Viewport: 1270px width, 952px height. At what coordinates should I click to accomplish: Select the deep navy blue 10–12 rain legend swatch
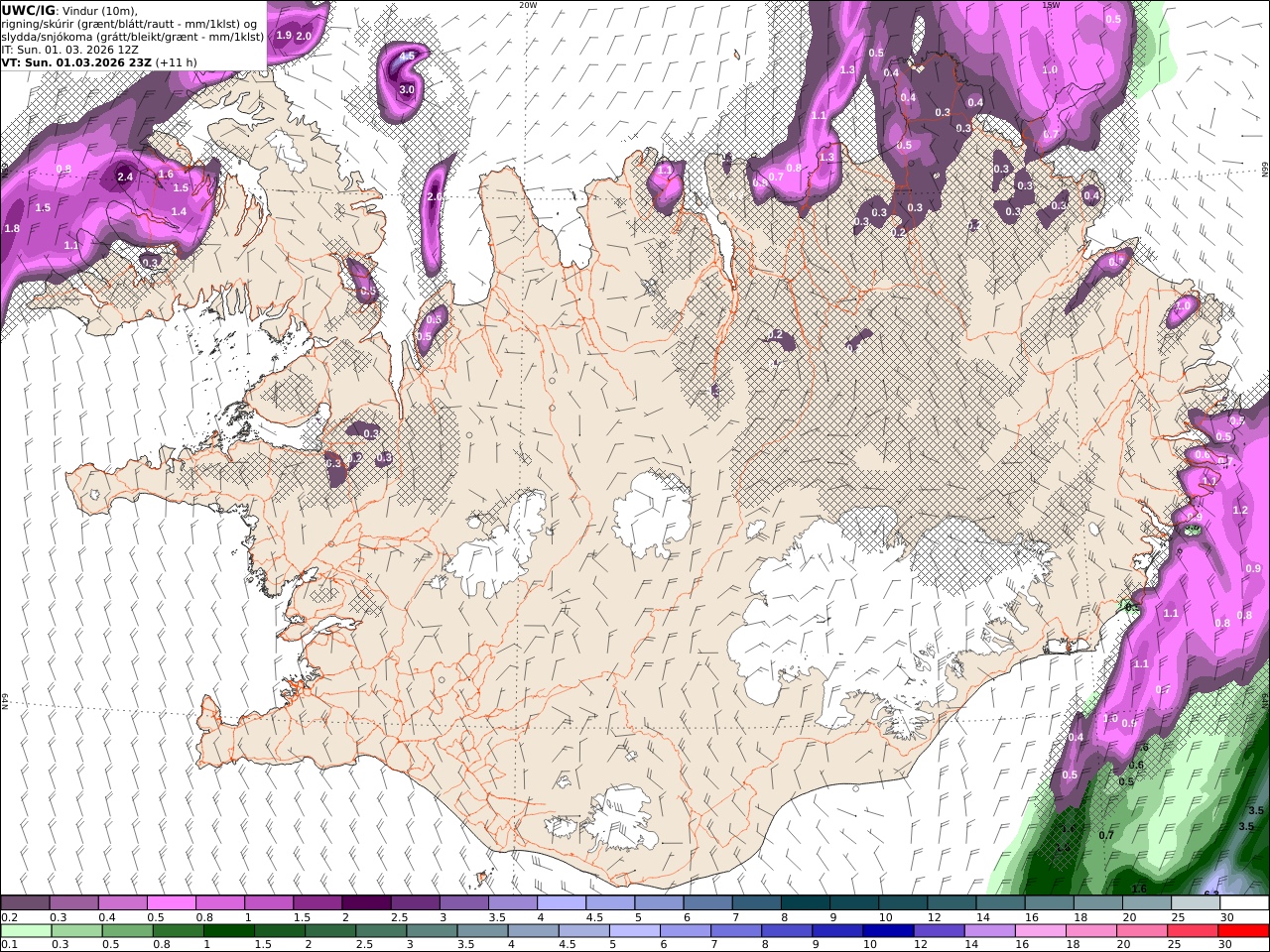click(x=887, y=930)
